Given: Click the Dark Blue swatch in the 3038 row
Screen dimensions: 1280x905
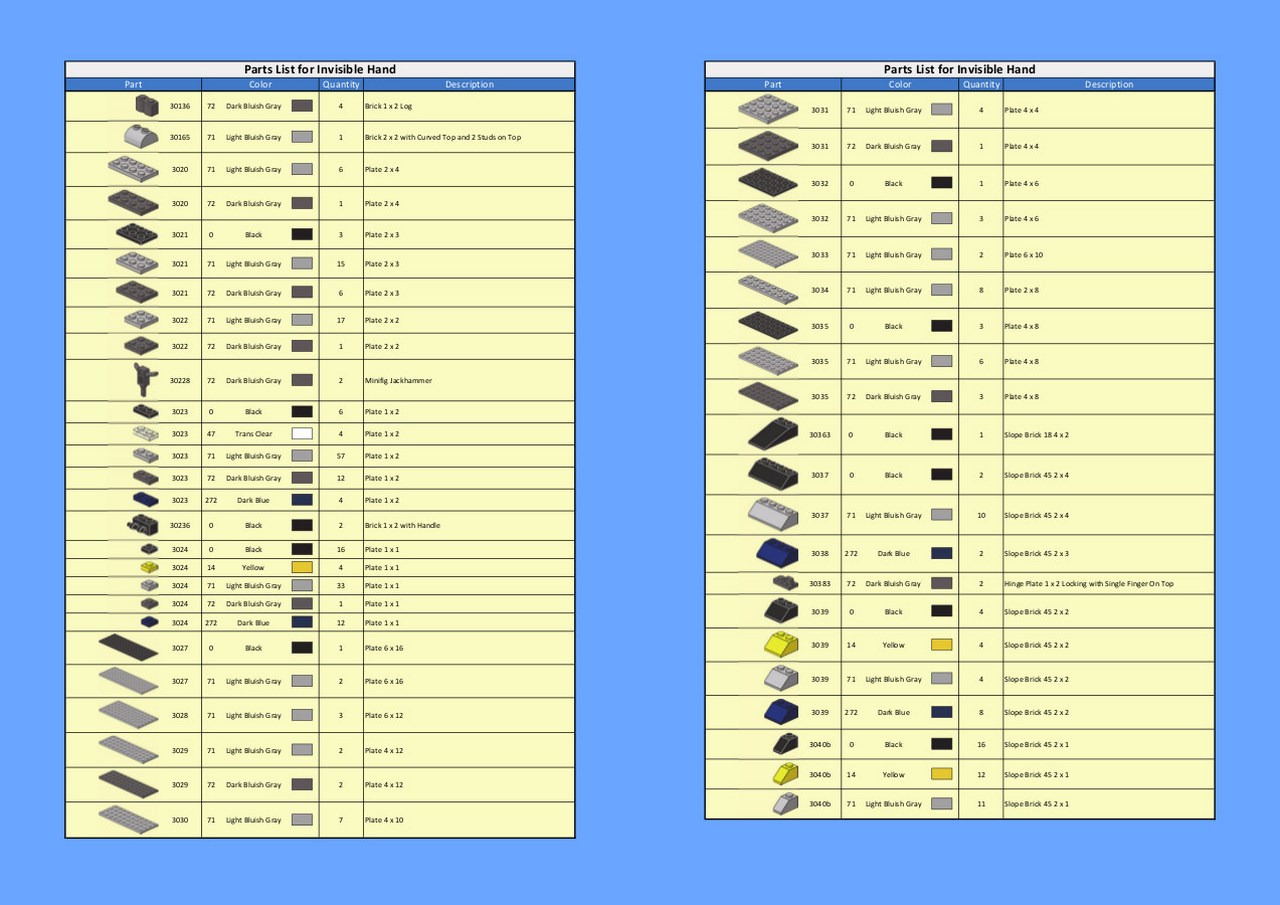Looking at the screenshot, I should pos(942,553).
